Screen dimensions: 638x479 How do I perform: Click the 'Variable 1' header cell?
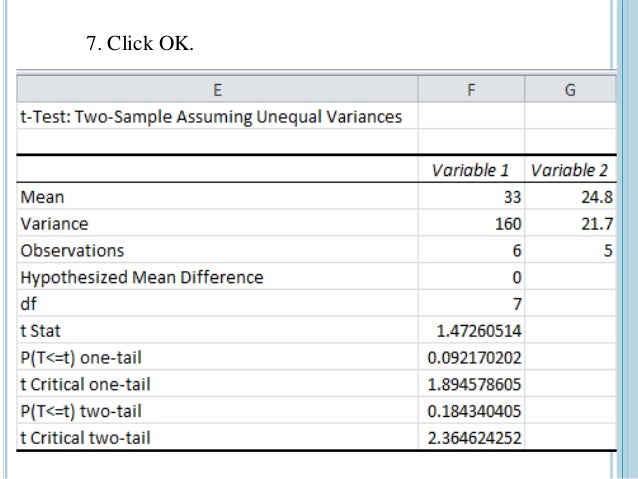(x=471, y=170)
